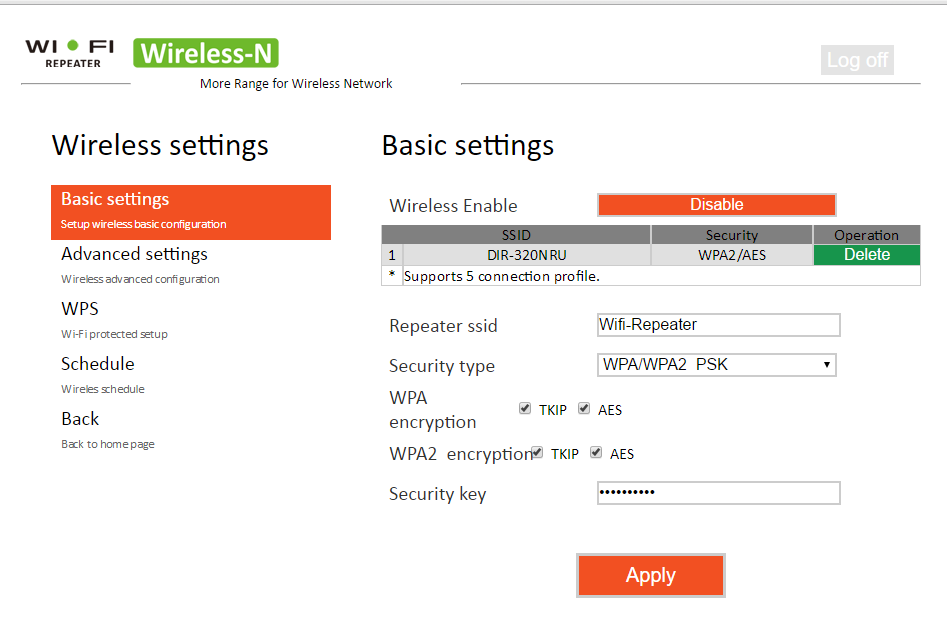Go Back to the home page

(80, 419)
